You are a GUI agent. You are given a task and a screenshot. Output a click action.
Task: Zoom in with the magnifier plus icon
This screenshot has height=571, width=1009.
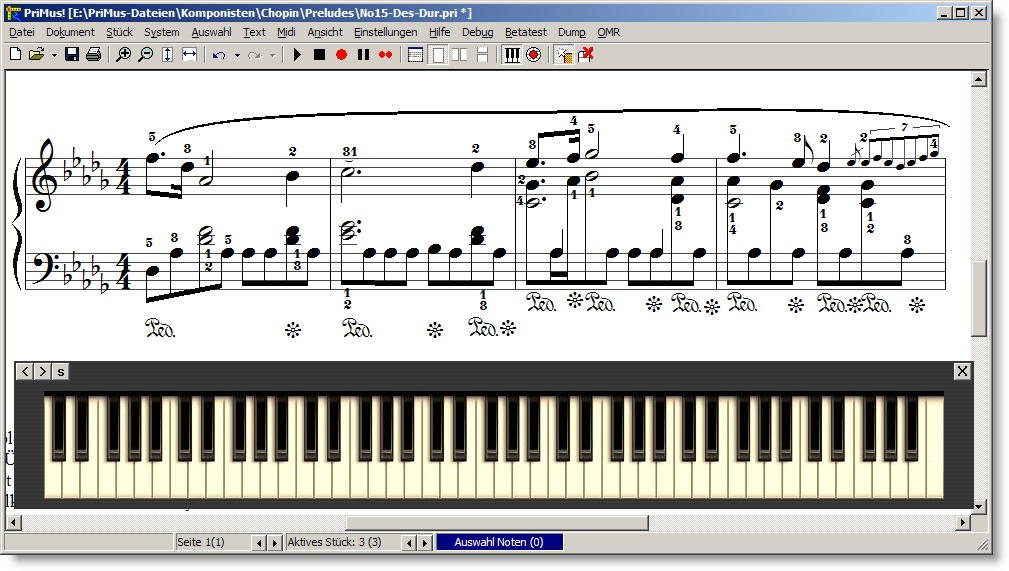click(x=124, y=54)
